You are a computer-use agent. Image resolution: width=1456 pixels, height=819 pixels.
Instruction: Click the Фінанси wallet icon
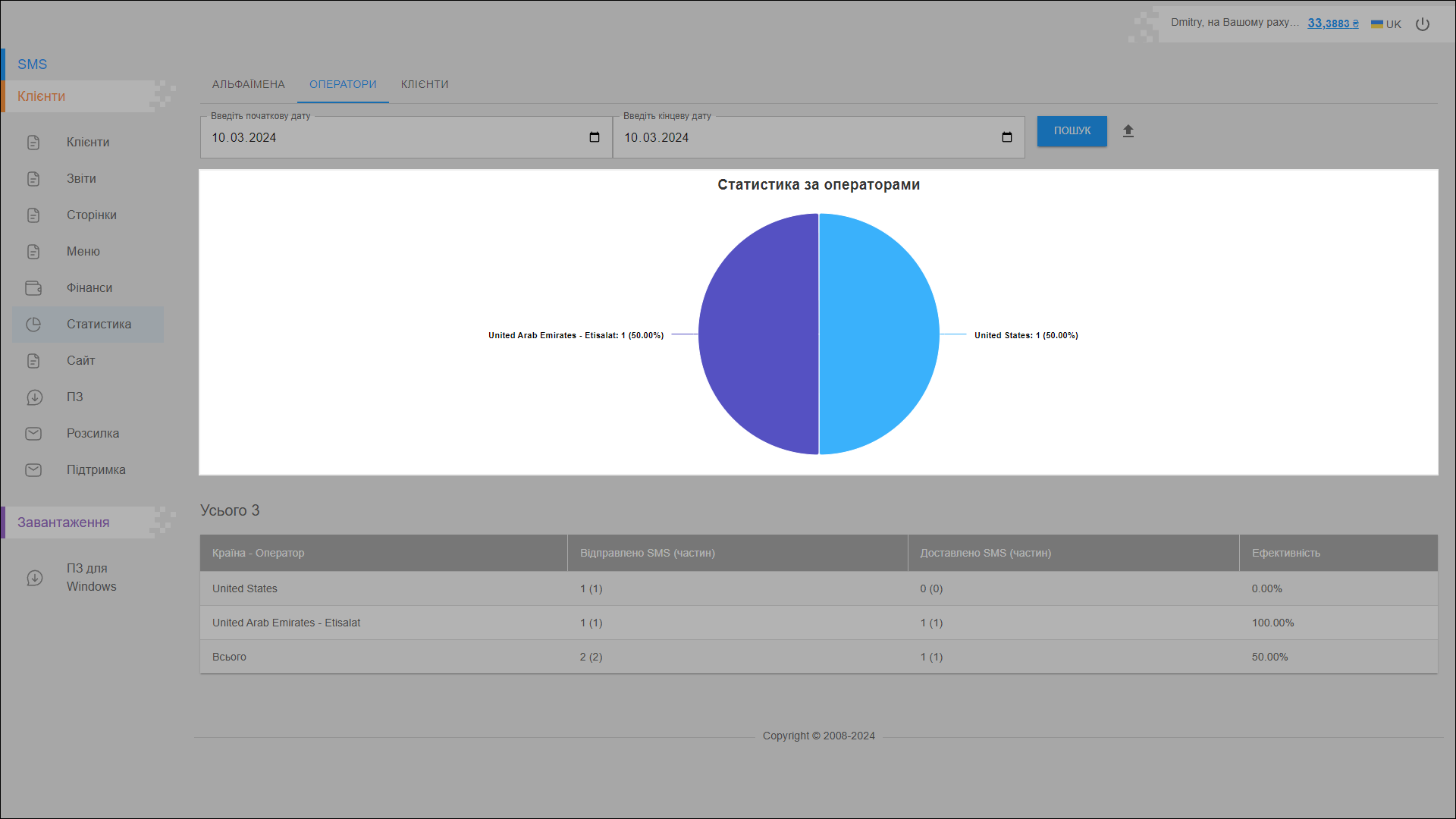[33, 288]
